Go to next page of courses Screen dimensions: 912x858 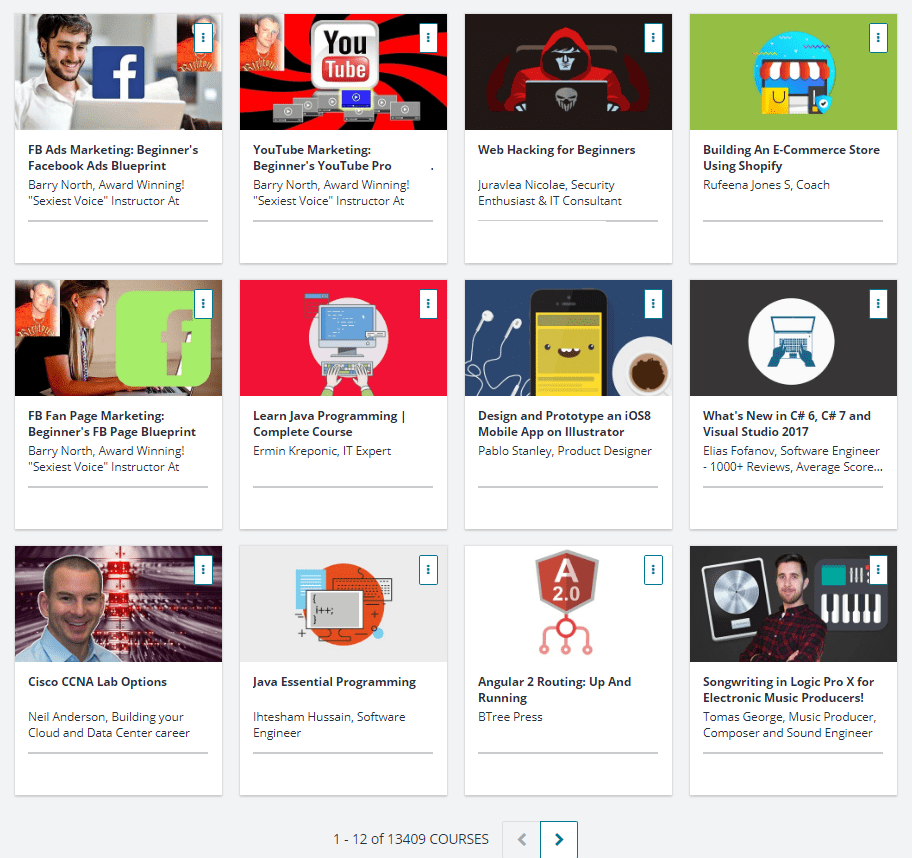pos(559,840)
